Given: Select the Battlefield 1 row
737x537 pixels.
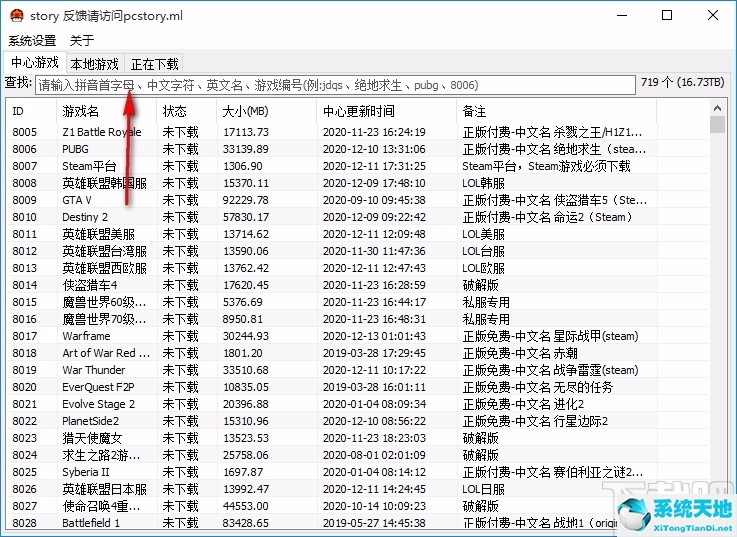Looking at the screenshot, I should click(358, 522).
